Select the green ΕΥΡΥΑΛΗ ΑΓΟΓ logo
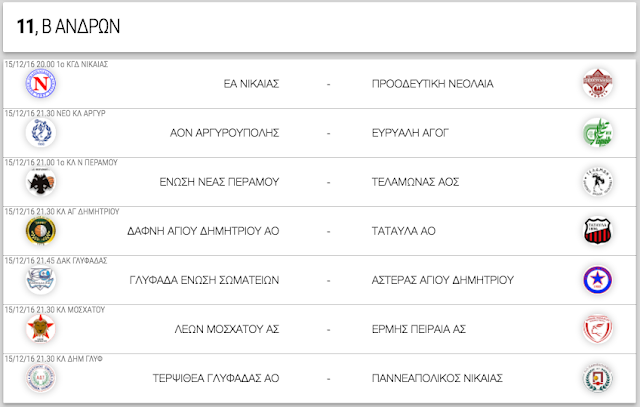This screenshot has width=640, height=407. [x=598, y=133]
